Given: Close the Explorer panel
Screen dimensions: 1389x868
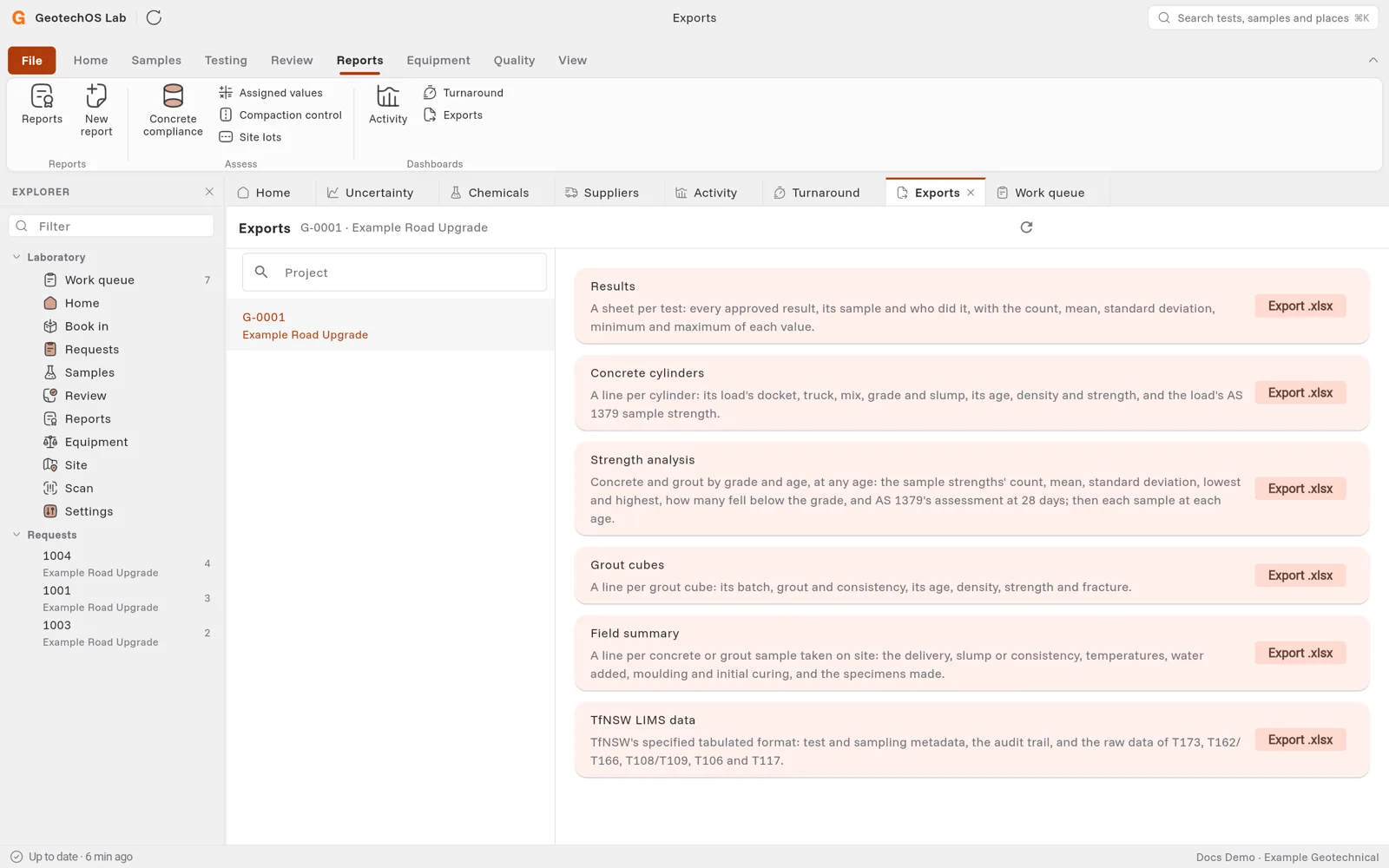Looking at the screenshot, I should pos(209,192).
